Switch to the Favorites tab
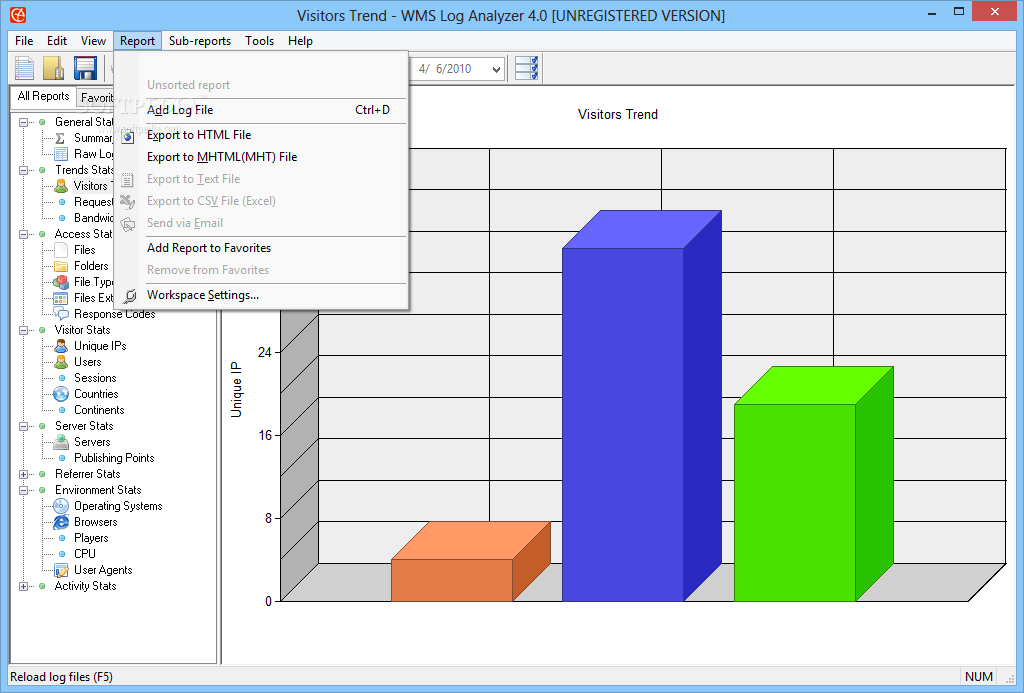This screenshot has width=1024, height=693. (95, 98)
